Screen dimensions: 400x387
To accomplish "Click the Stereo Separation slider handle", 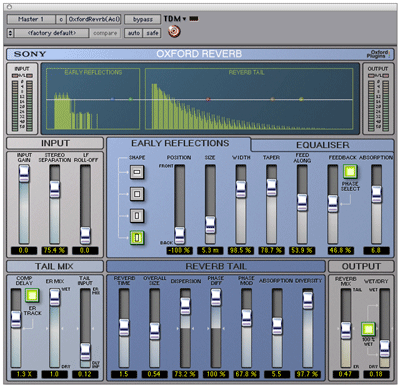I will tap(55, 189).
